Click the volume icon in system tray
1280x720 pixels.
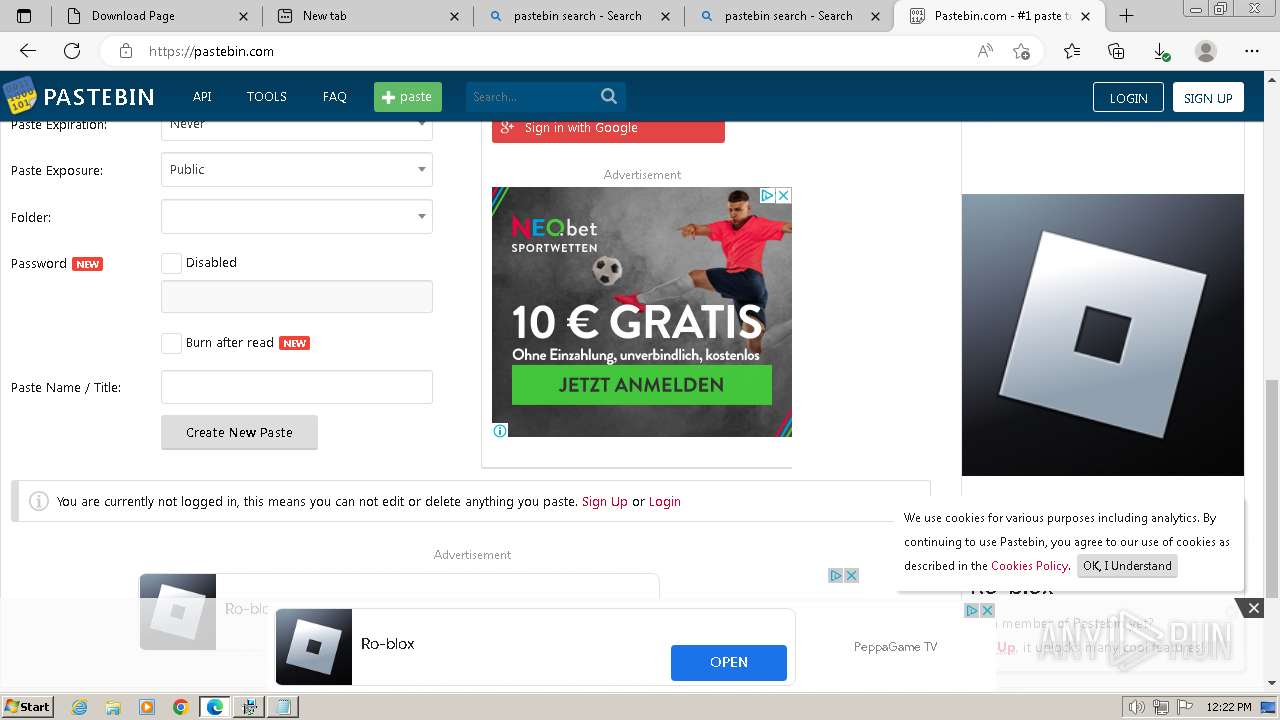(1136, 707)
